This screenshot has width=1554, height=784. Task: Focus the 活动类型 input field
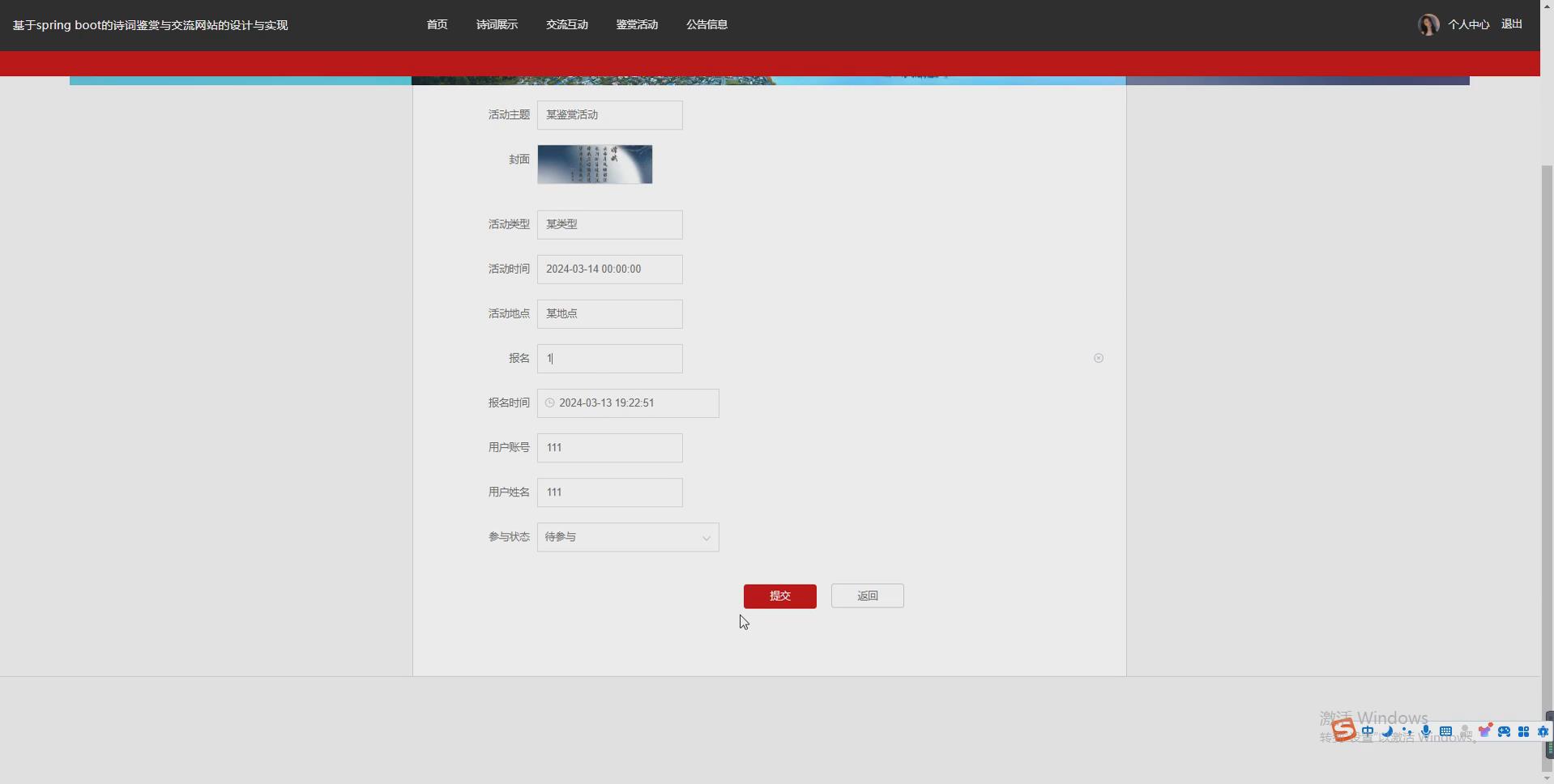point(610,224)
